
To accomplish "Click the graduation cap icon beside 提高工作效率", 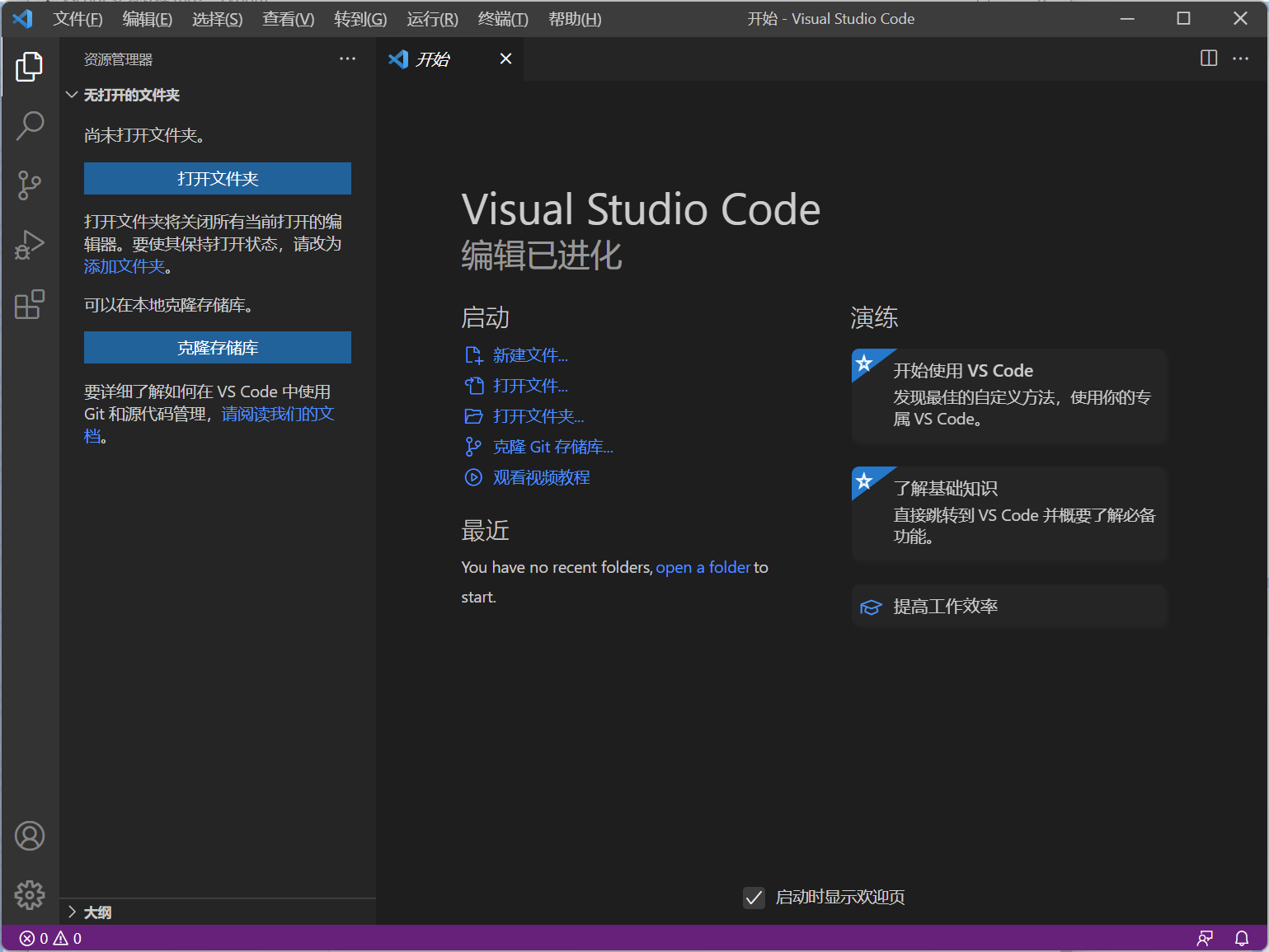I will (x=871, y=607).
